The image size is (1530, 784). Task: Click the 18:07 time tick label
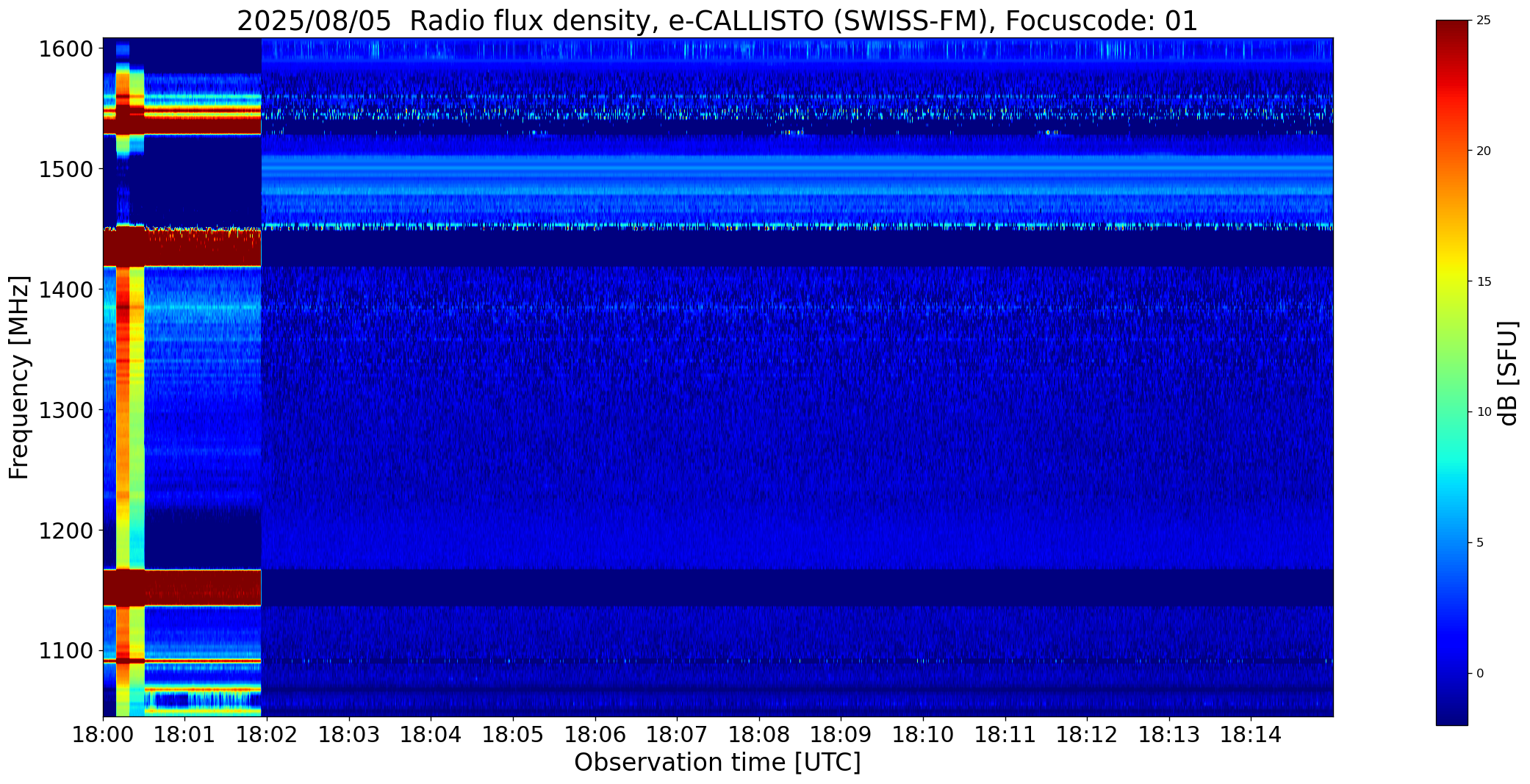677,735
